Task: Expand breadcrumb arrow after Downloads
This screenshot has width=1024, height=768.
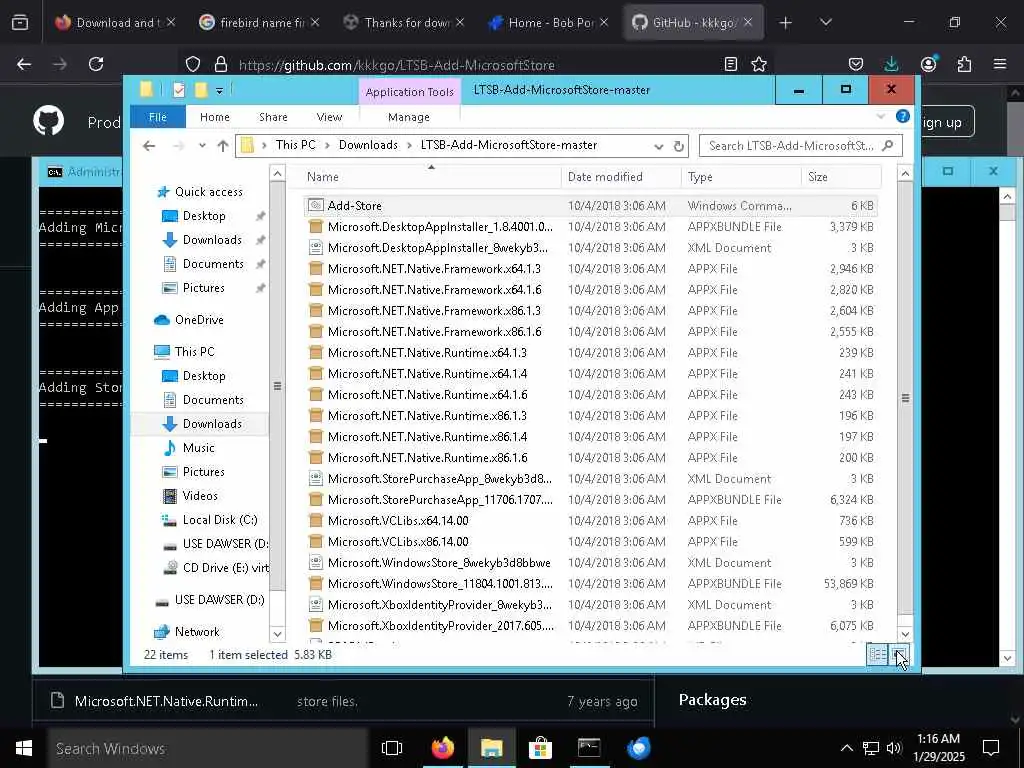Action: click(409, 145)
